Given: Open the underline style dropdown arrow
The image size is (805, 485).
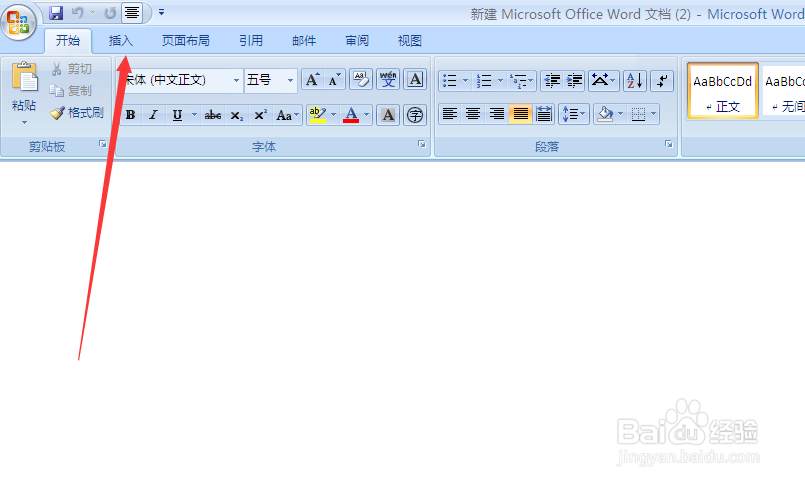Looking at the screenshot, I should pyautogui.click(x=195, y=115).
